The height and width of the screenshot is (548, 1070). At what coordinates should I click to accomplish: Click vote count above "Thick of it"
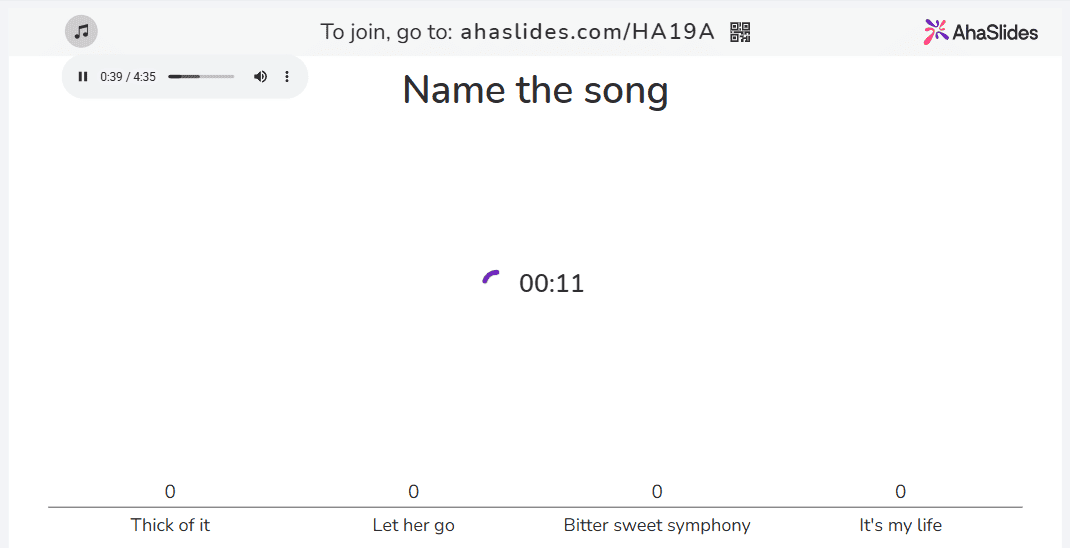coord(170,491)
